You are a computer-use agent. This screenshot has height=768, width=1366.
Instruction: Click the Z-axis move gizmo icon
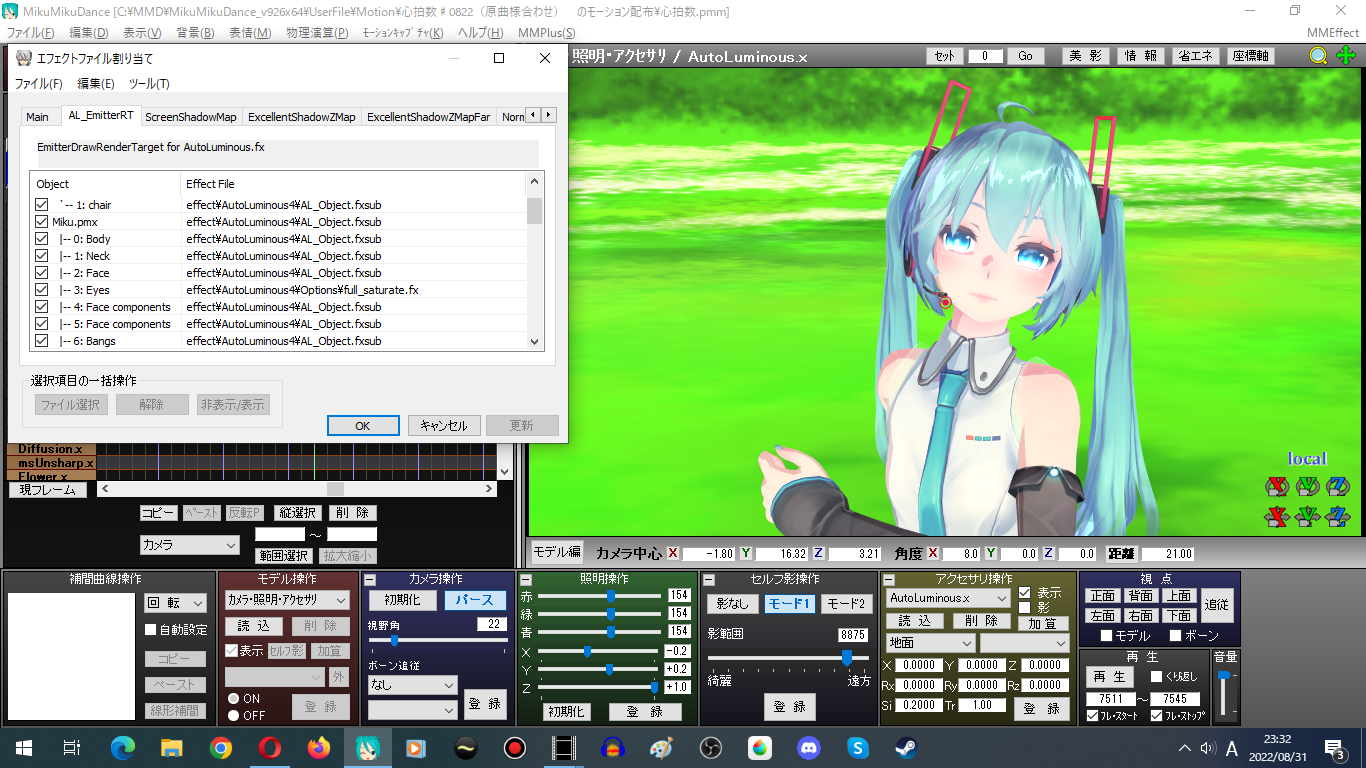pyautogui.click(x=1338, y=517)
